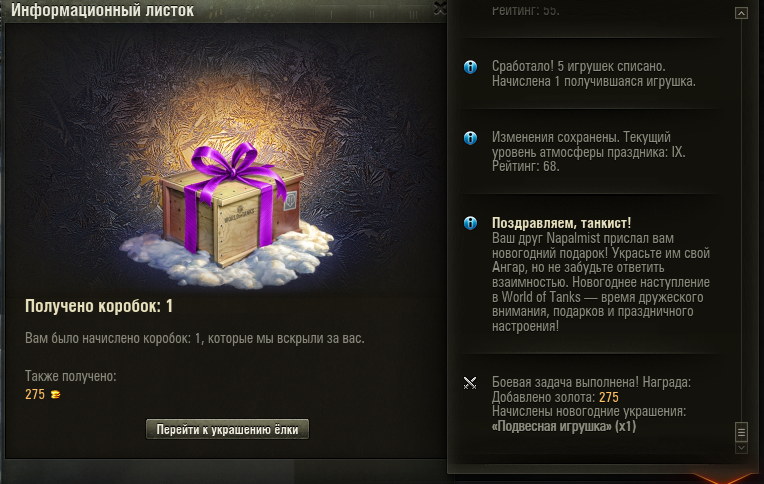The image size is (764, 484).
Task: Click the «Подвесная игрушка» (x1) reward text
Action: click(x=564, y=426)
